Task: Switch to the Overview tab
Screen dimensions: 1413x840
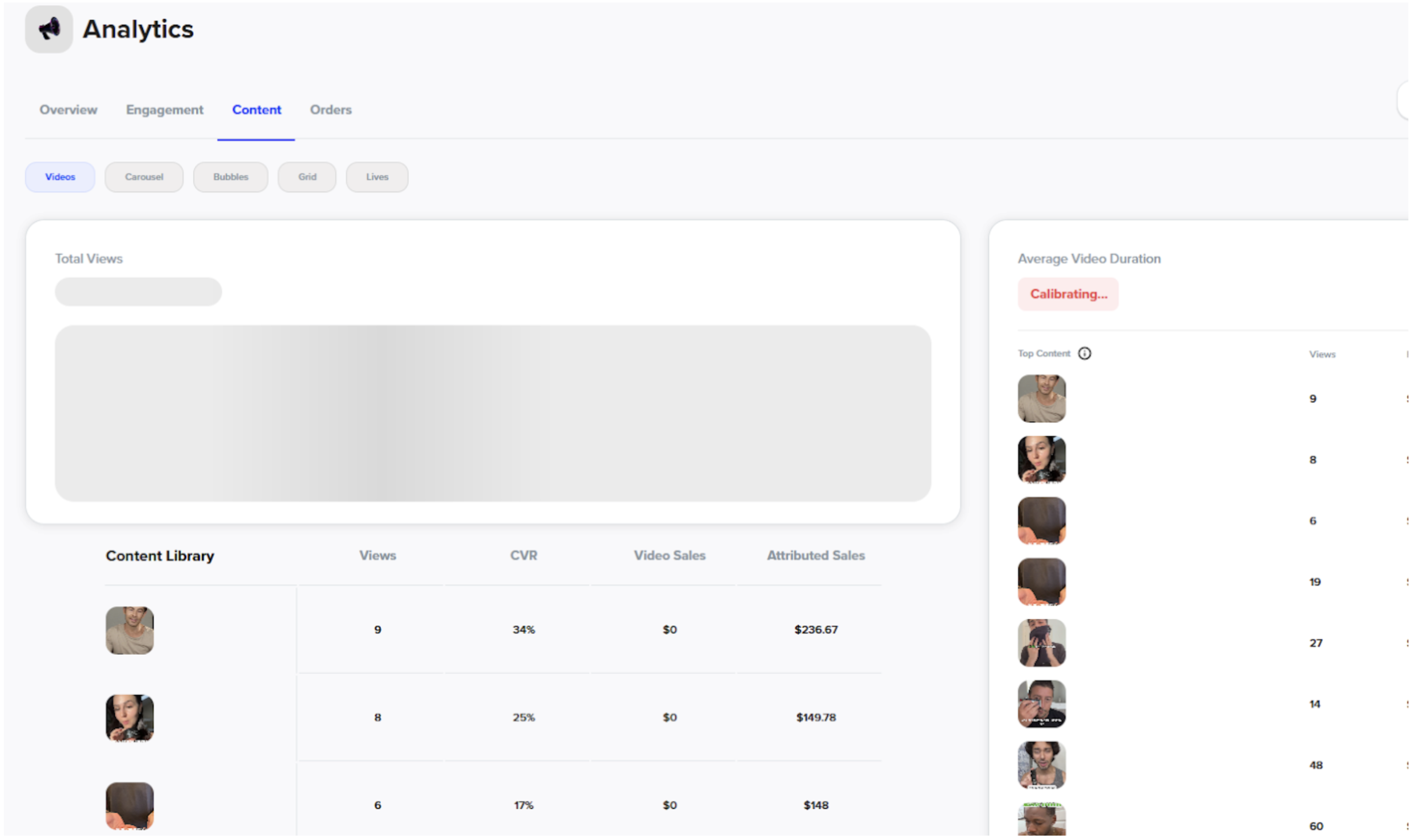Action: pos(68,110)
